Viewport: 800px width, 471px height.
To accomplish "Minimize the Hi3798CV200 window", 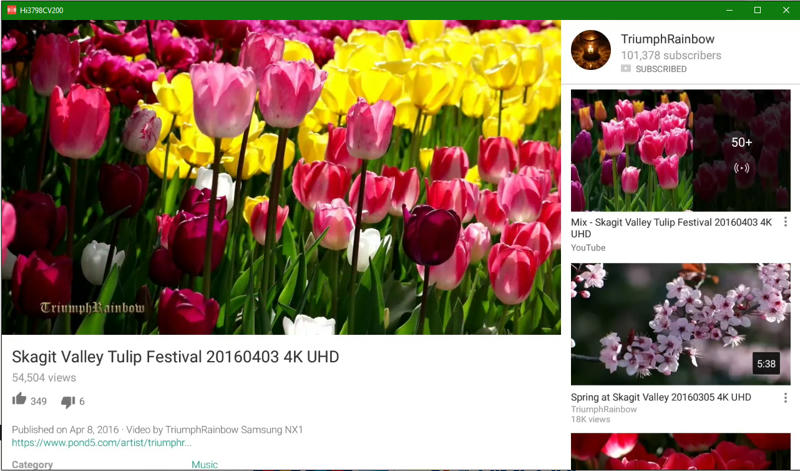I will pos(729,10).
